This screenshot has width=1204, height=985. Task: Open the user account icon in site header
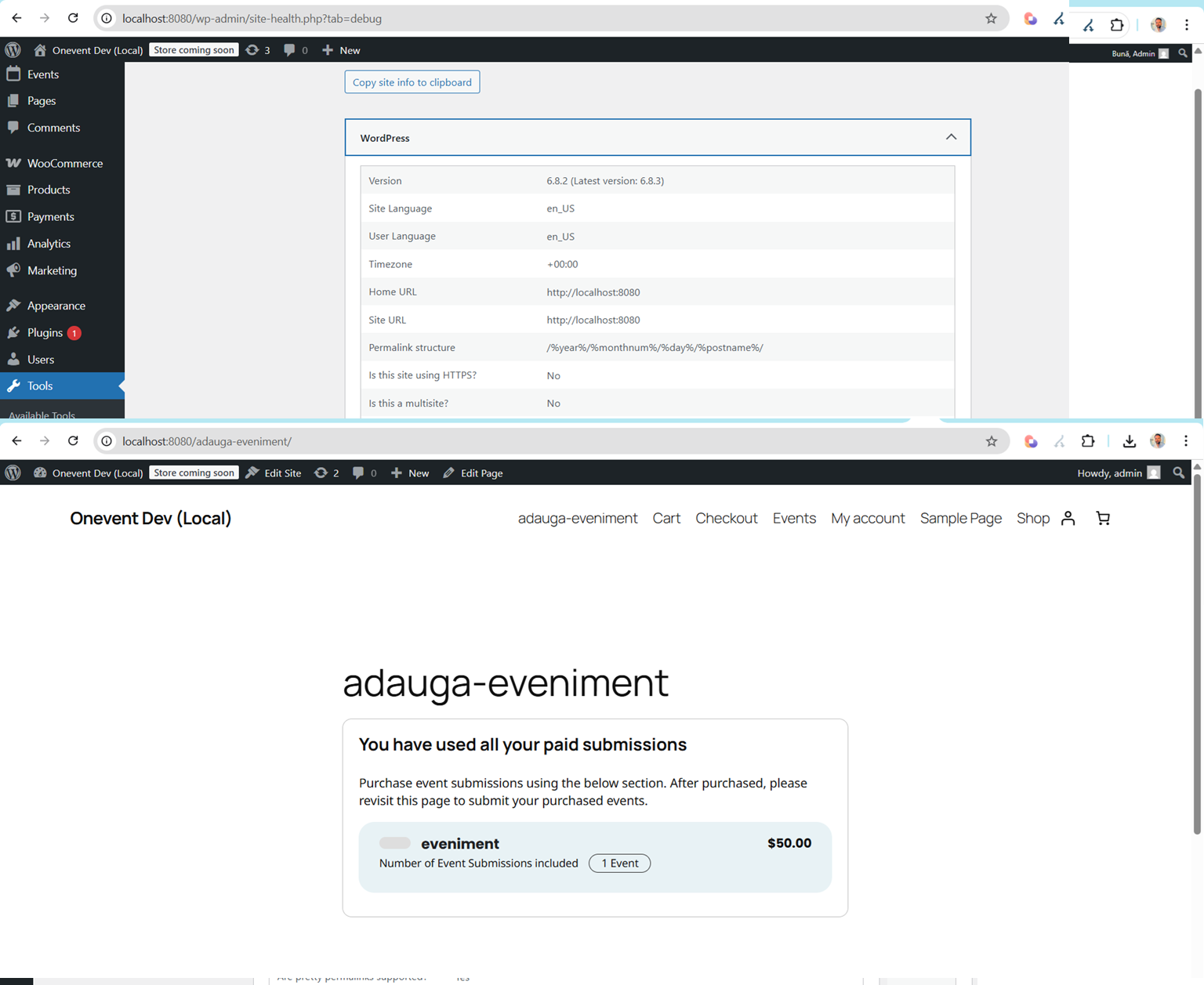click(1068, 518)
